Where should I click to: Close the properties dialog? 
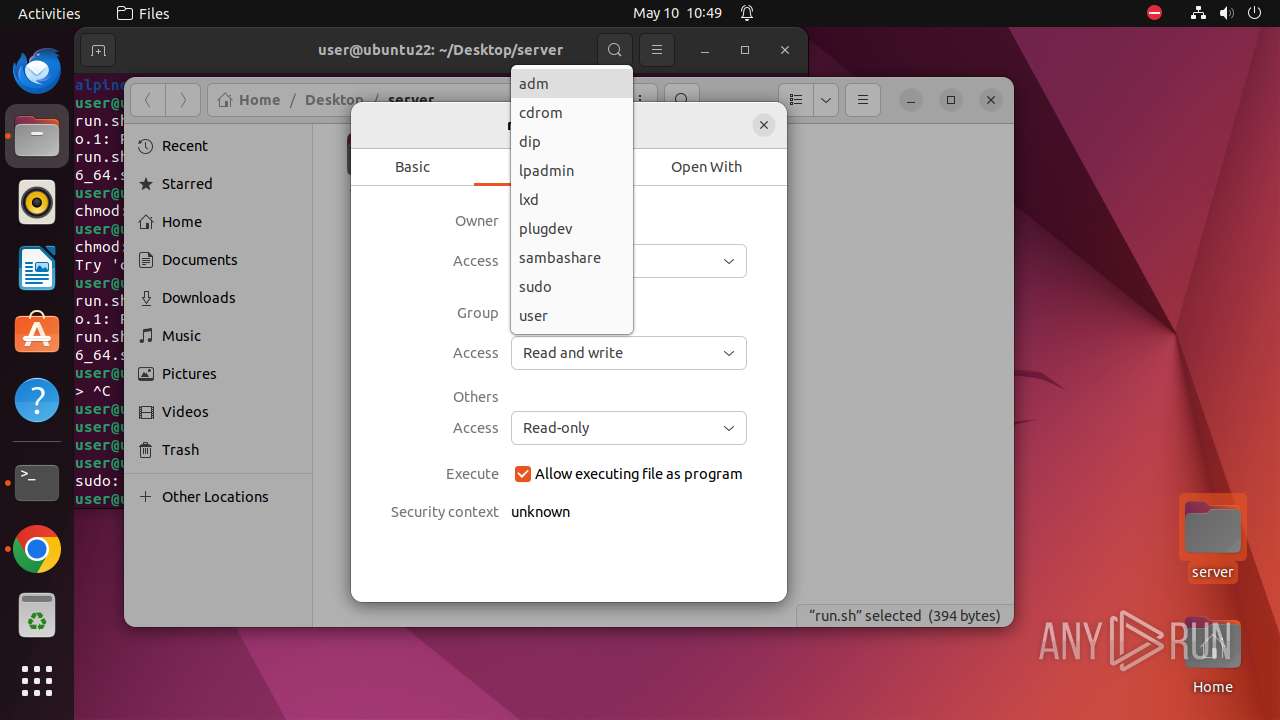point(764,125)
